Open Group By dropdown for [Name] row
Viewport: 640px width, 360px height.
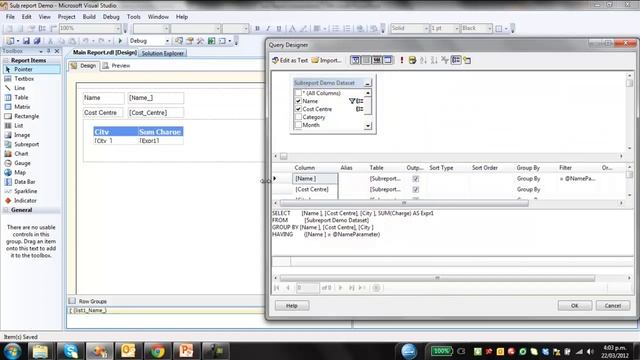[528, 179]
